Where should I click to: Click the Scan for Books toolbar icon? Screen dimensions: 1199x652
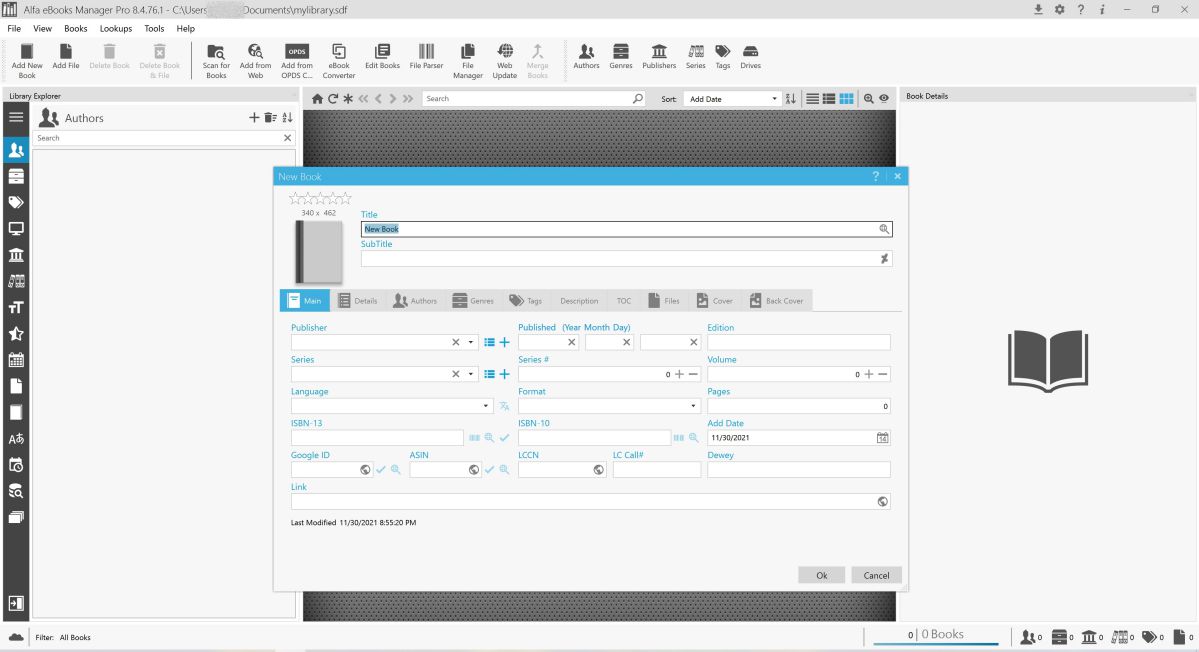click(216, 51)
